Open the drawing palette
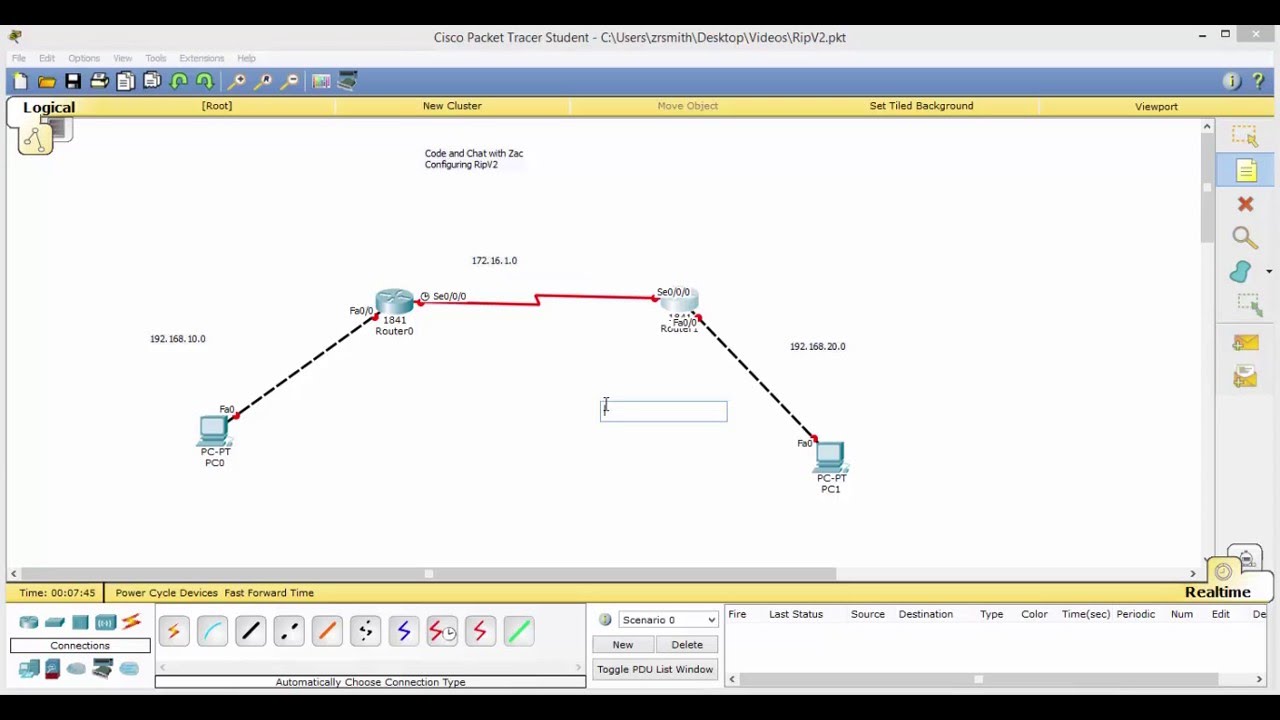1280x720 pixels. 321,82
